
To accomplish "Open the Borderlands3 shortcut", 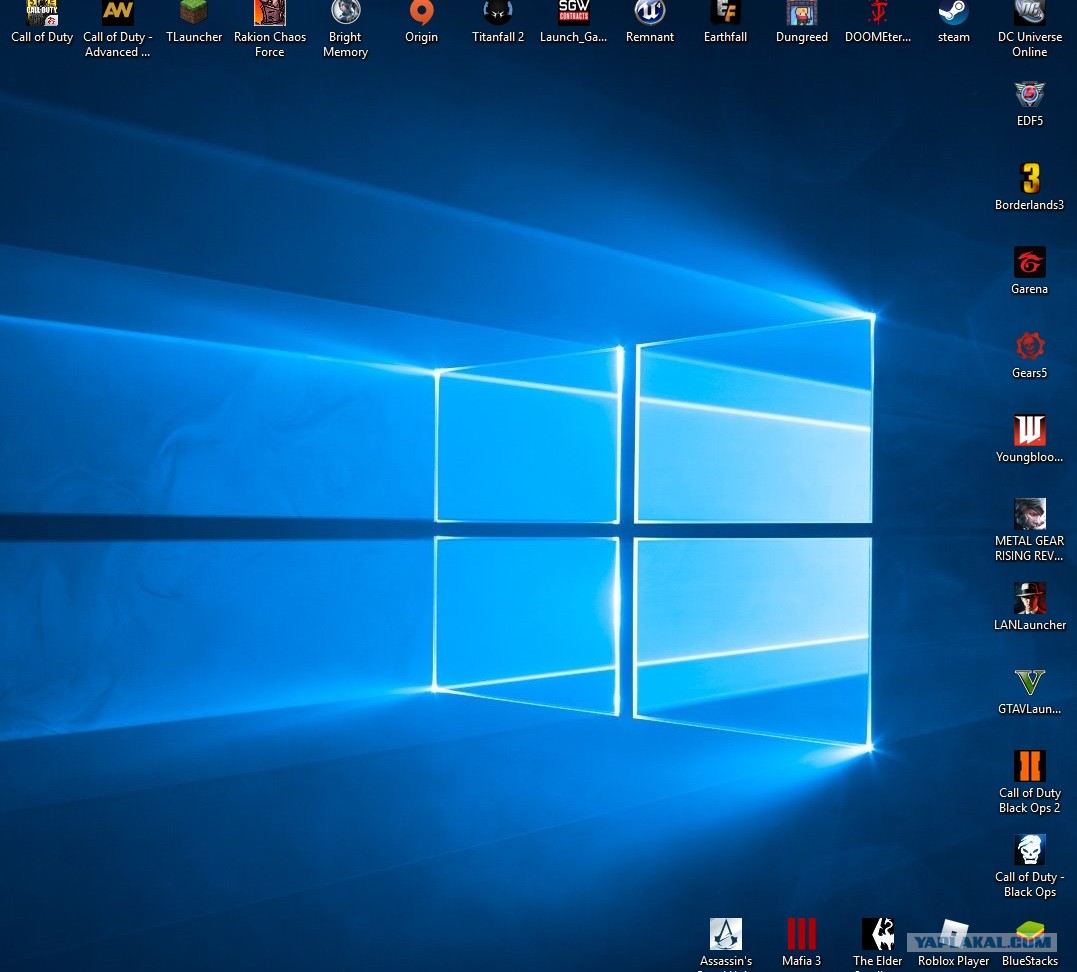I will click(x=1030, y=187).
